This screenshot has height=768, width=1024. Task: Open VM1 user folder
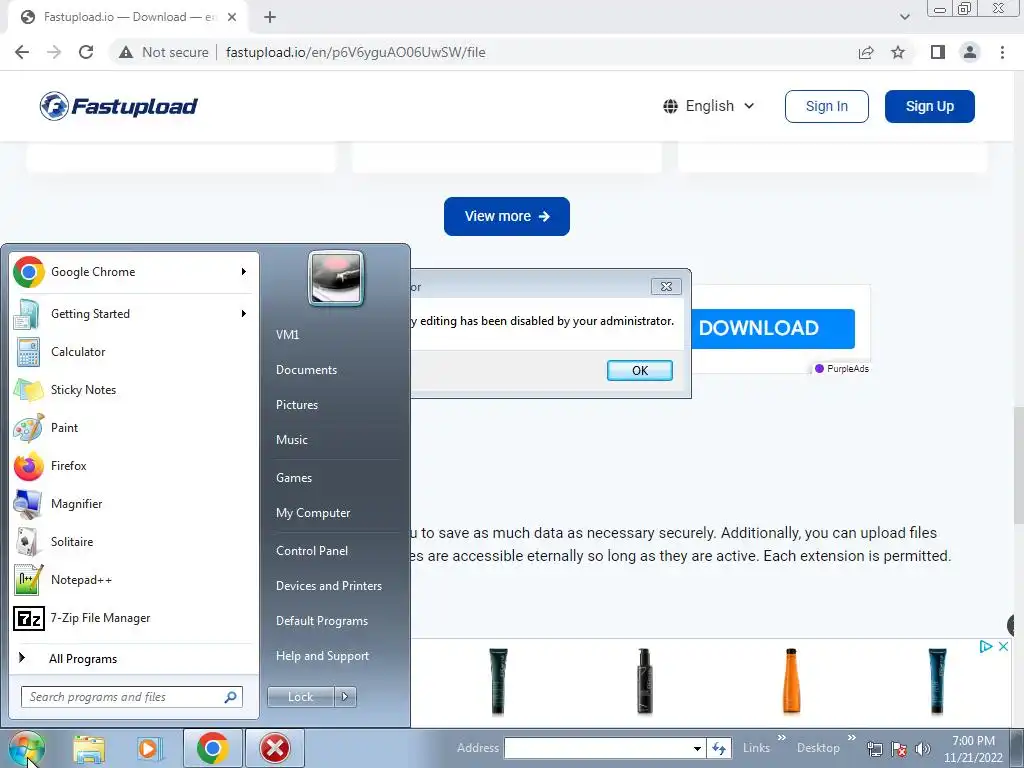click(x=287, y=334)
